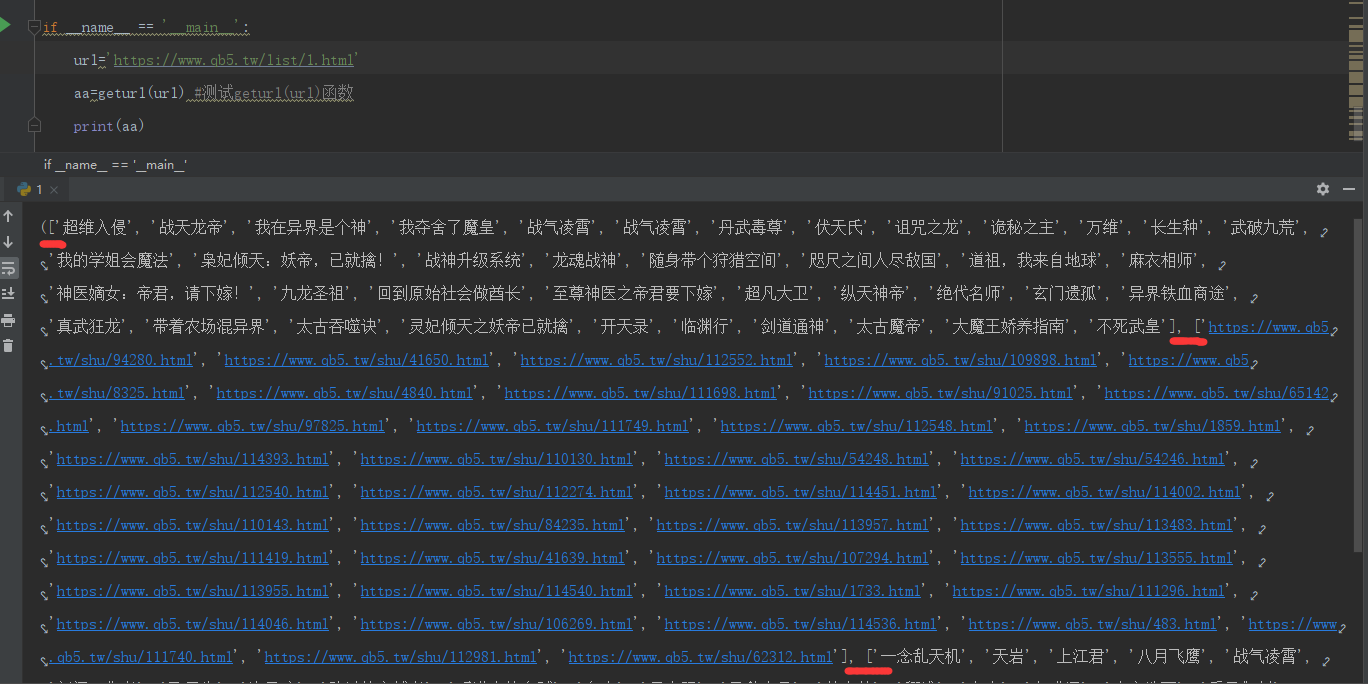Click output text '我的学姐会魔法'
Viewport: 1368px width, 684px height.
113,261
